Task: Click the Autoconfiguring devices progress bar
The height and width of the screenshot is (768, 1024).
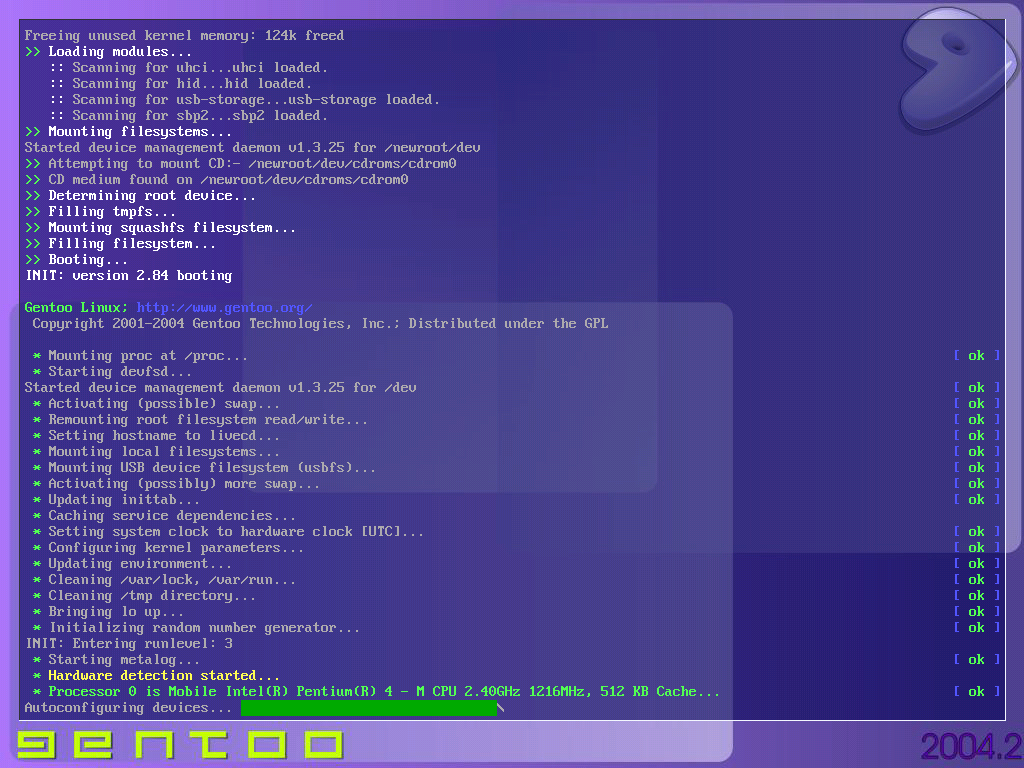Action: (369, 708)
